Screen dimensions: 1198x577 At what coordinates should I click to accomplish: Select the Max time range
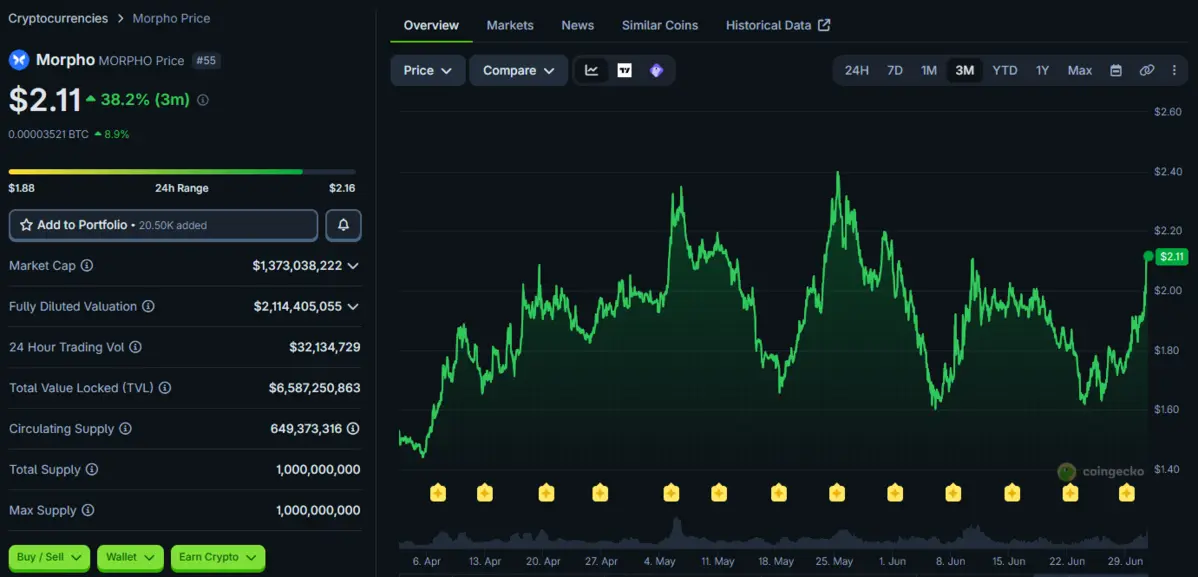pos(1080,70)
